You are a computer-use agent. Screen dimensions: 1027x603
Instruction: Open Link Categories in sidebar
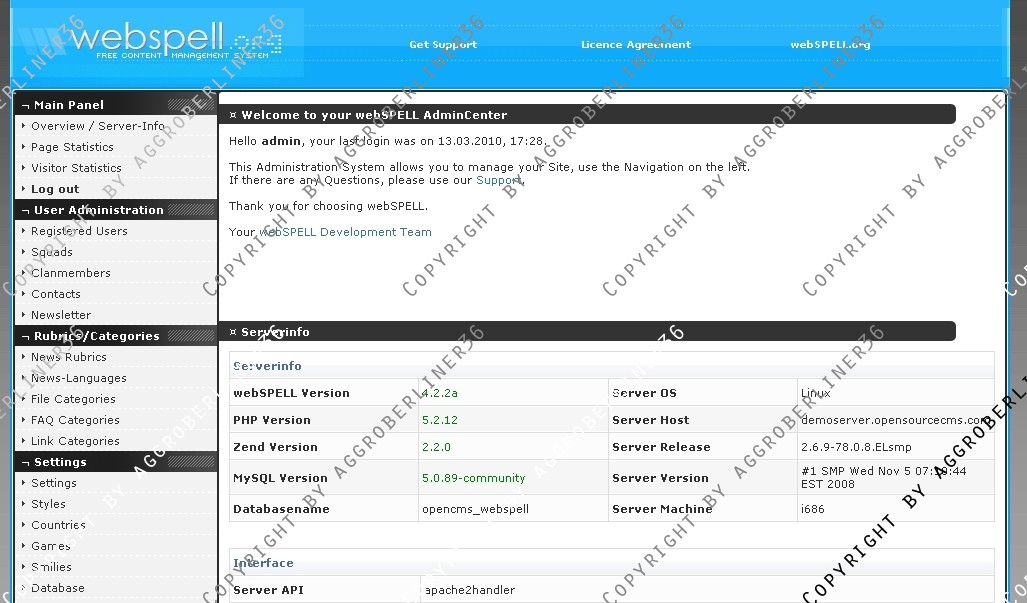75,441
